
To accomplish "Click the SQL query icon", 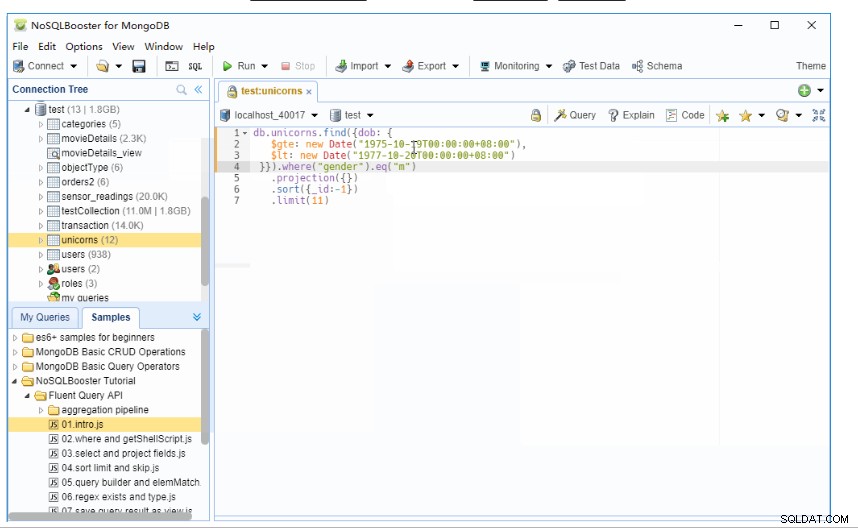I will [195, 66].
